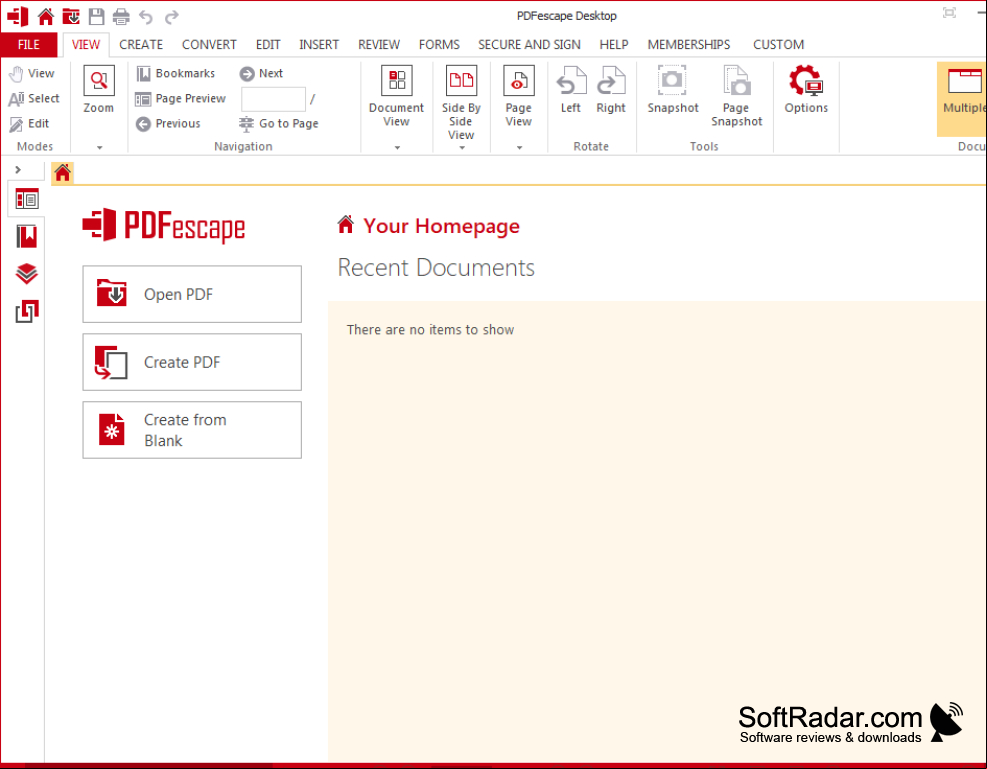Open the FORMS ribbon tab
987x769 pixels.
click(x=439, y=45)
